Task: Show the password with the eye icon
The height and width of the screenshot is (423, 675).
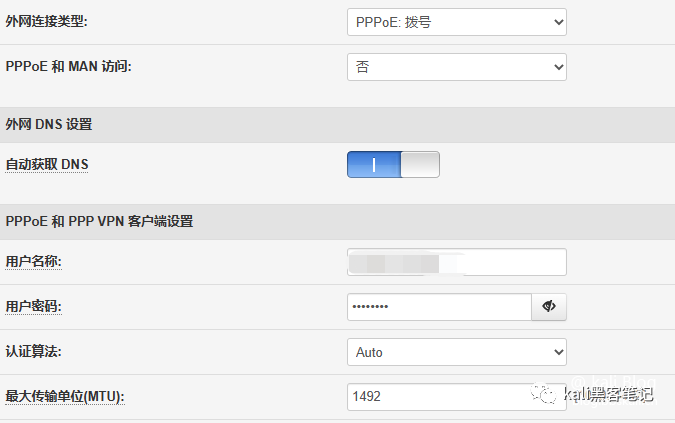Action: click(549, 307)
